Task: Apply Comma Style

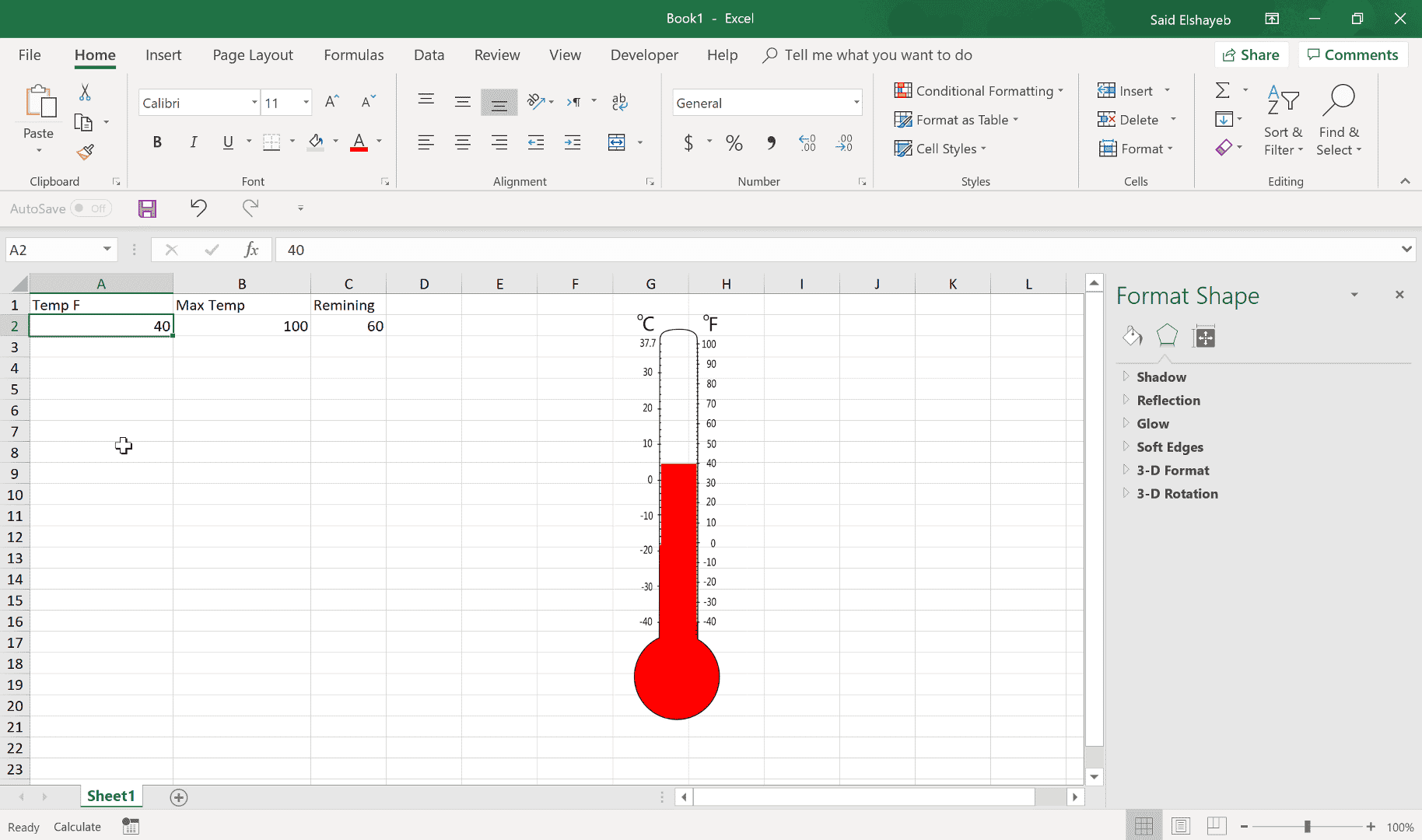Action: pos(771,142)
